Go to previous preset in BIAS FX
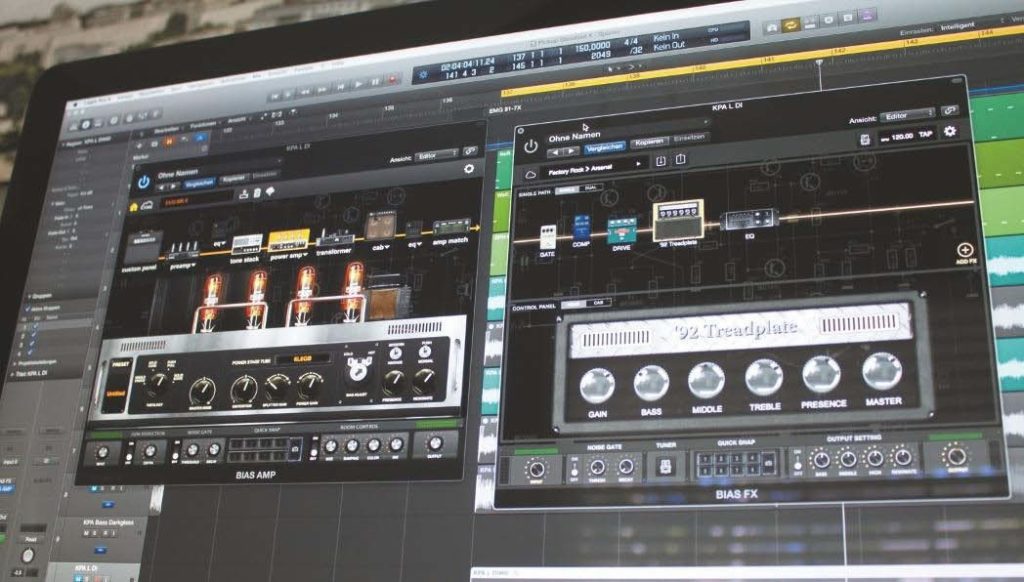Image resolution: width=1024 pixels, height=582 pixels. 554,152
